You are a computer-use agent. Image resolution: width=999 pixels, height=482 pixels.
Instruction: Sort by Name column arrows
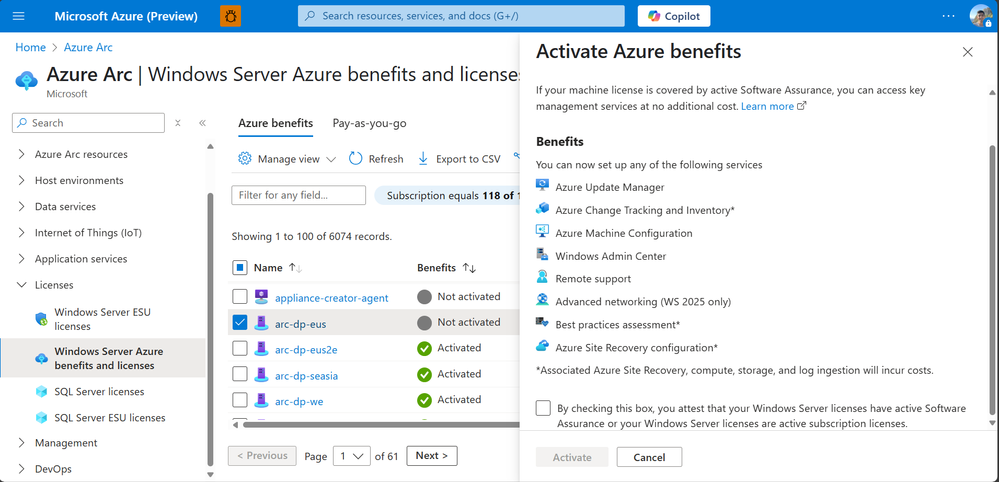(x=295, y=268)
